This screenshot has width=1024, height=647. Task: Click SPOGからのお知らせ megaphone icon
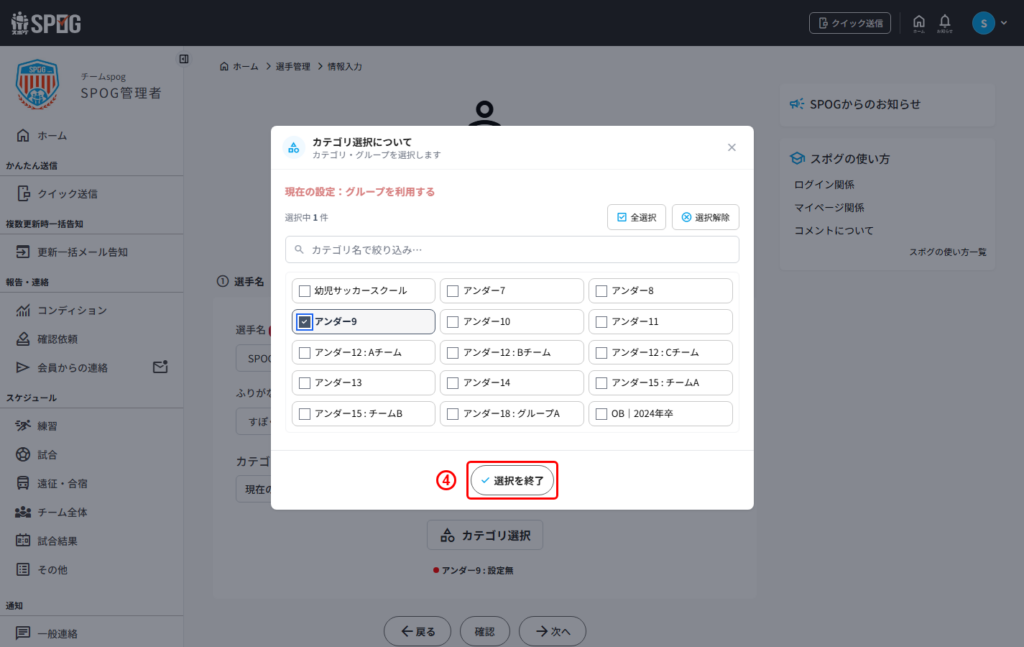(x=797, y=104)
